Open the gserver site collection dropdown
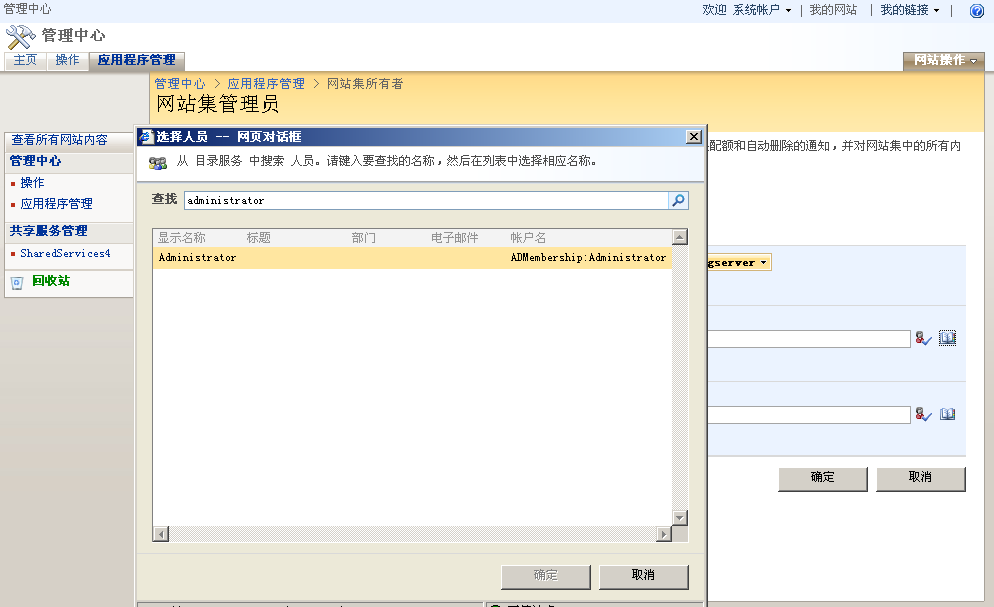The width and height of the screenshot is (994, 607). click(739, 262)
